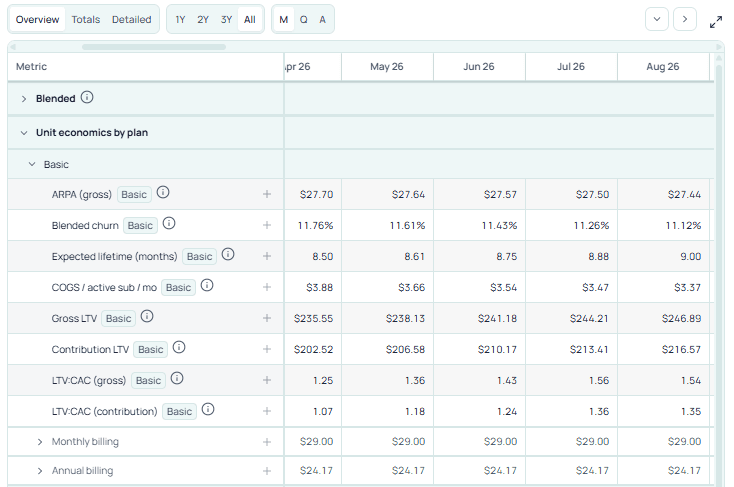Select annual (A) granularity
This screenshot has width=734, height=487.
coord(323,20)
